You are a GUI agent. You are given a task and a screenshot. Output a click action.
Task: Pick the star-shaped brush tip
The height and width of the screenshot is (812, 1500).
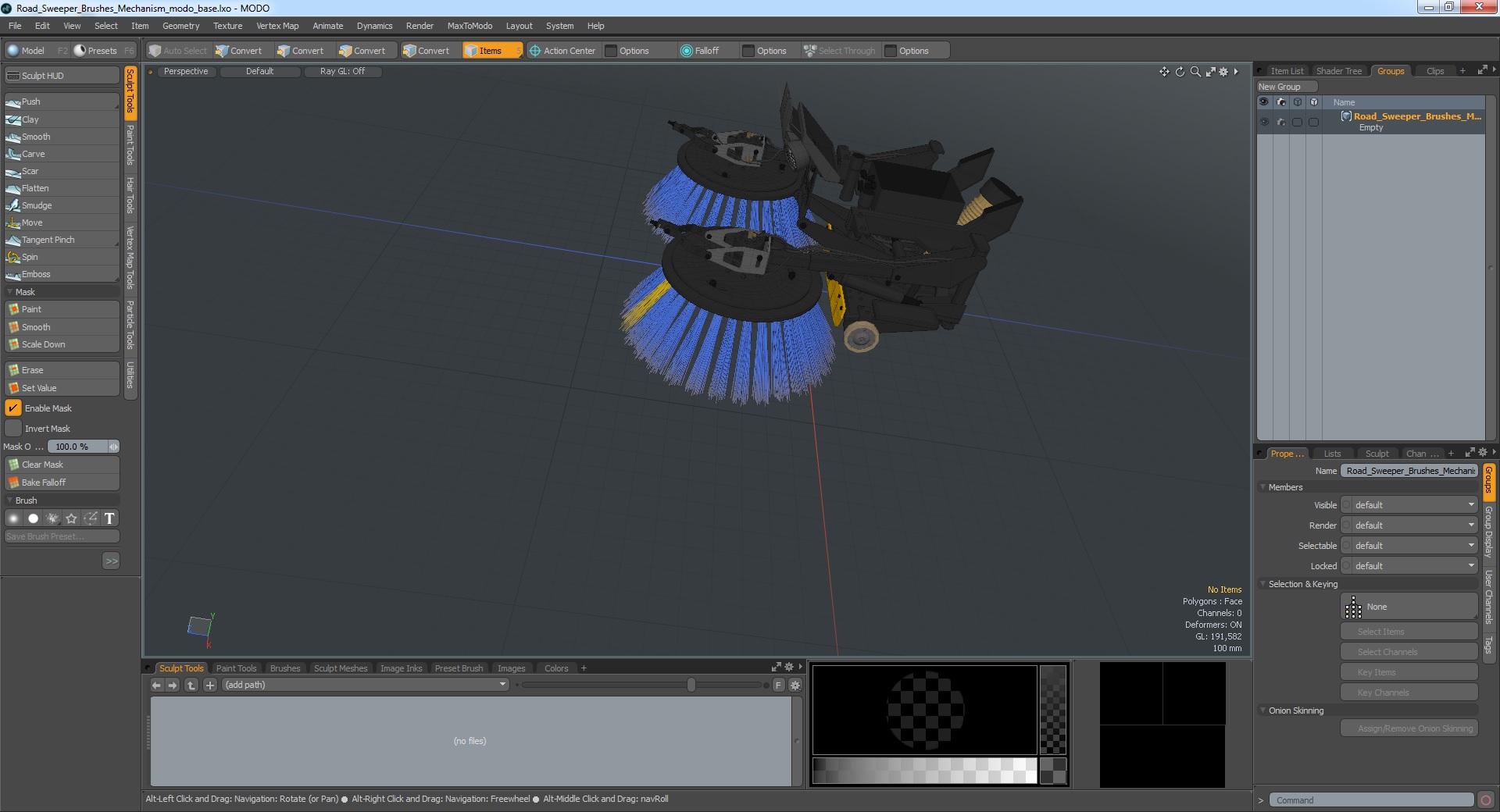click(x=71, y=518)
